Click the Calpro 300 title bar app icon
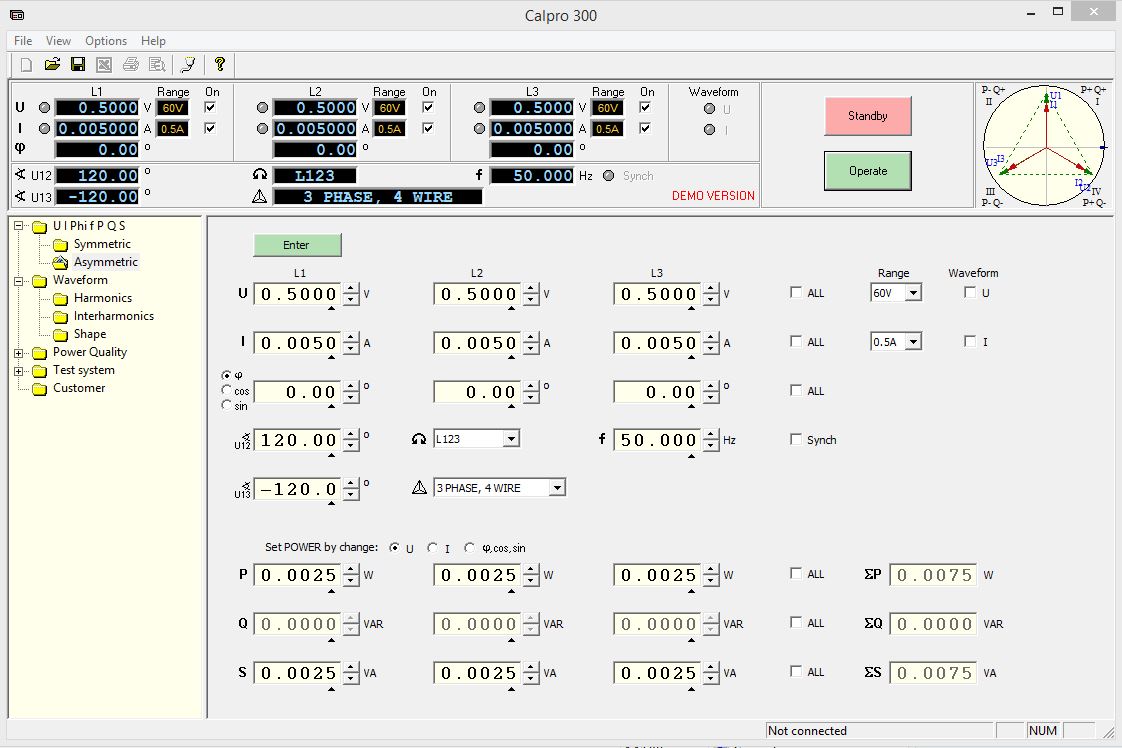The image size is (1122, 748). (x=16, y=15)
